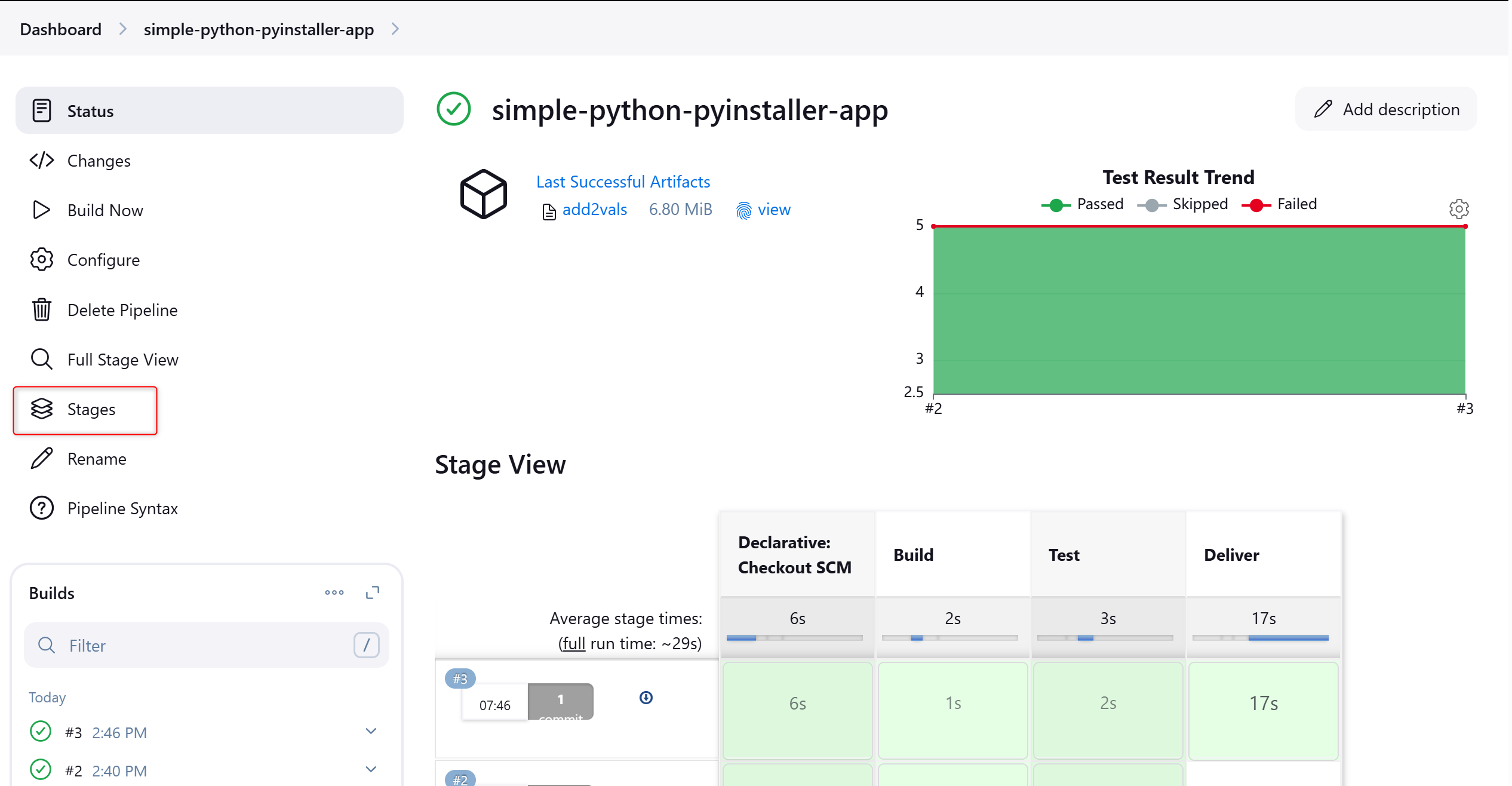Download the add2vals artifact
This screenshot has height=786, width=1512.
594,210
